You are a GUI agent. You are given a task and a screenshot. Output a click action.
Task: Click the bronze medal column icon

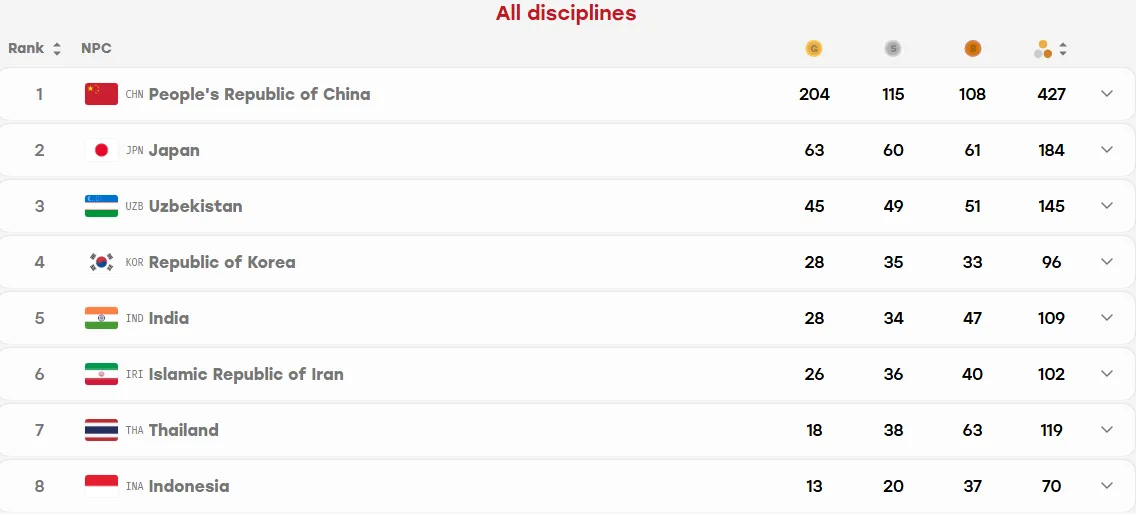pyautogui.click(x=972, y=49)
